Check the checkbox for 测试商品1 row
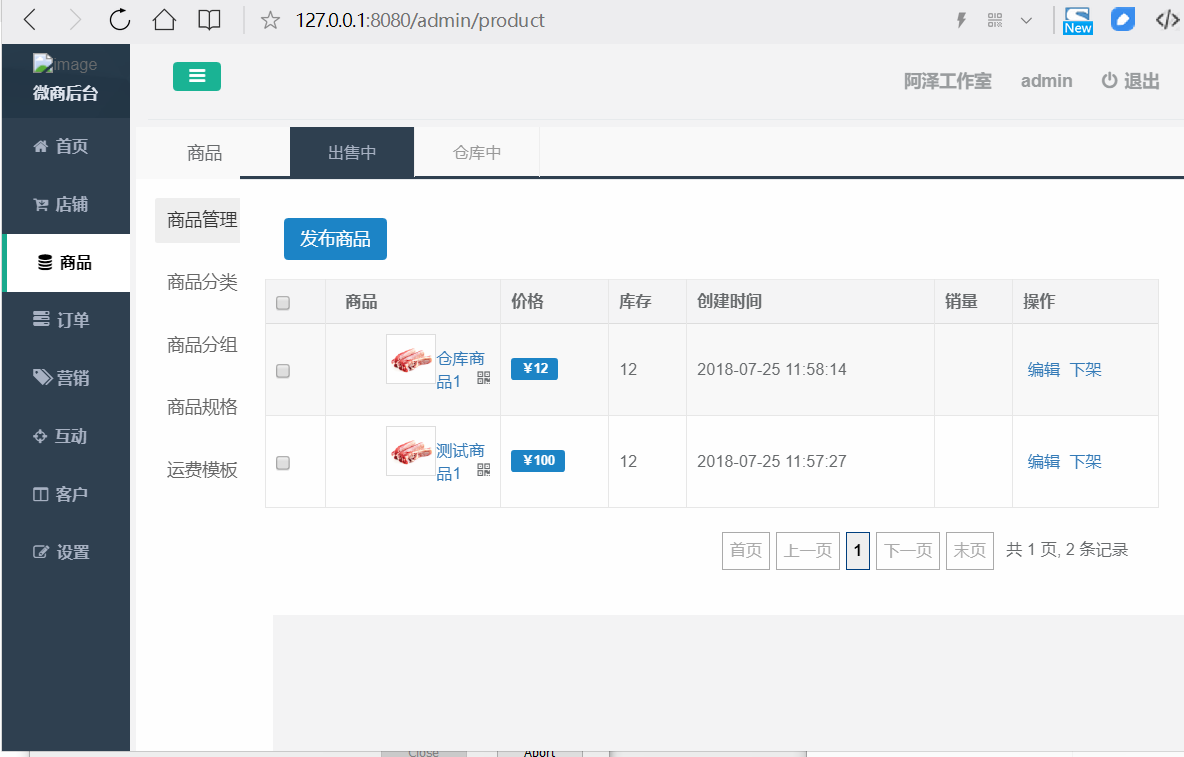Viewport: 1184px width, 757px height. [283, 463]
